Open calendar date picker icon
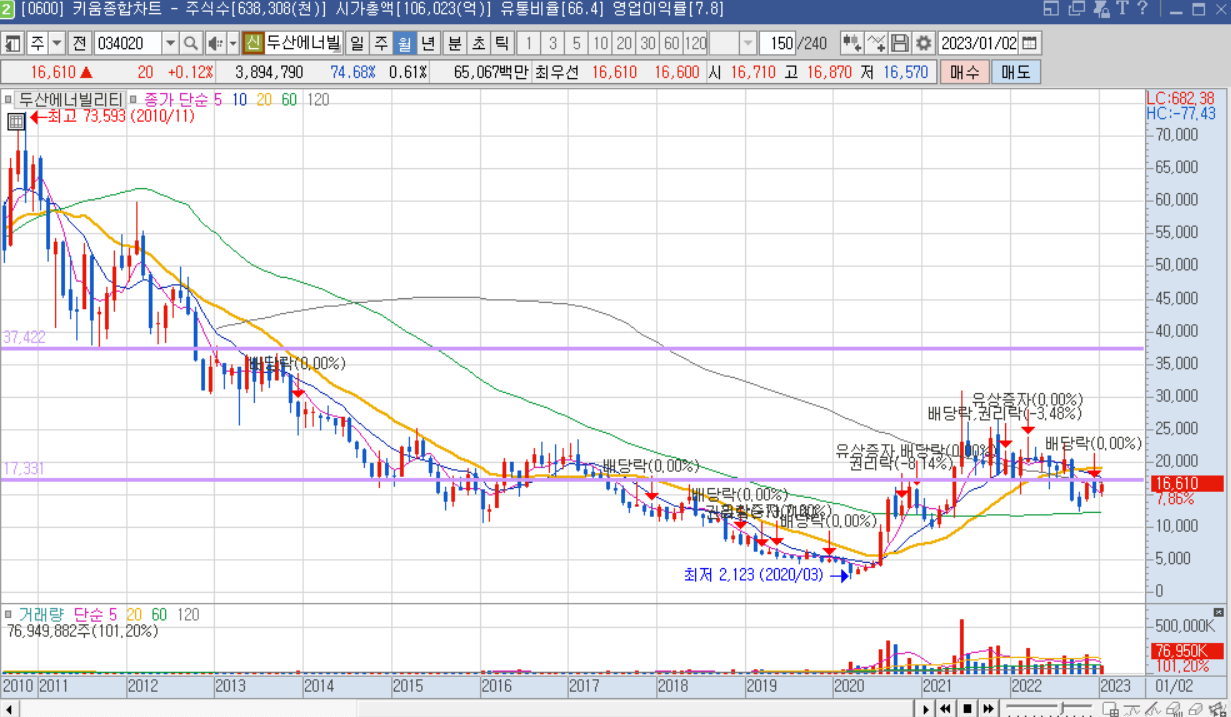1231x717 pixels. (1030, 43)
